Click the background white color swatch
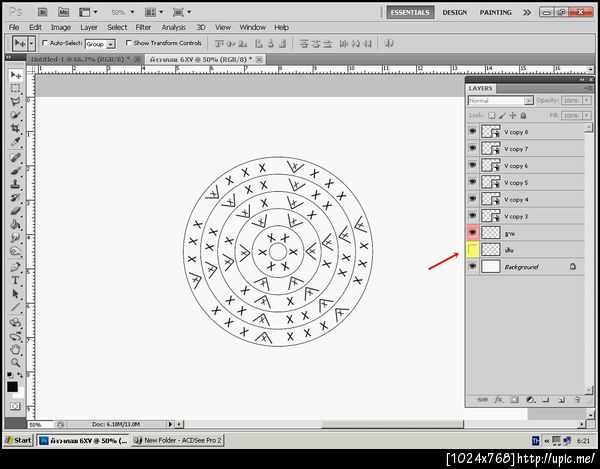Image resolution: width=600 pixels, height=469 pixels. tap(21, 392)
